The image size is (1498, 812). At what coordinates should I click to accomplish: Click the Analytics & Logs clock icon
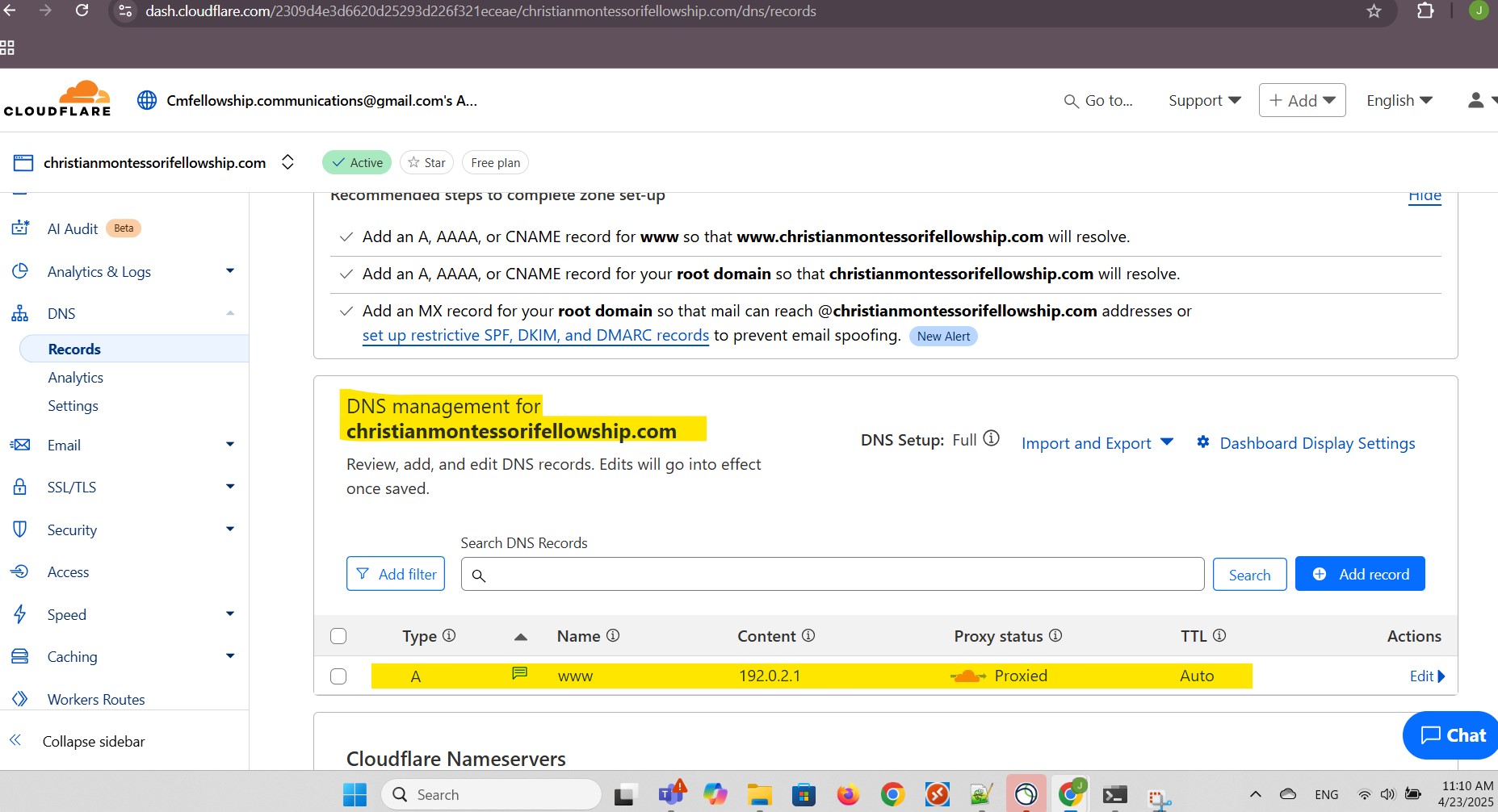(x=20, y=271)
